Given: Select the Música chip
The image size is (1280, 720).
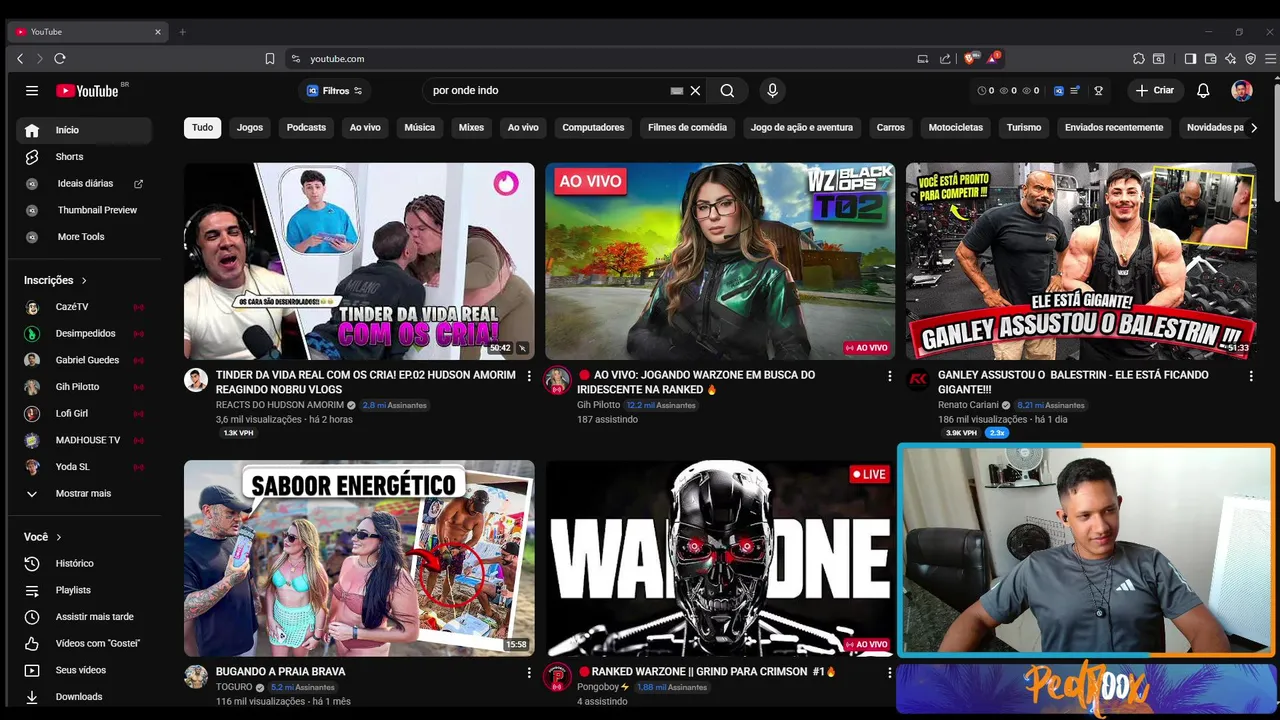Looking at the screenshot, I should tap(419, 128).
